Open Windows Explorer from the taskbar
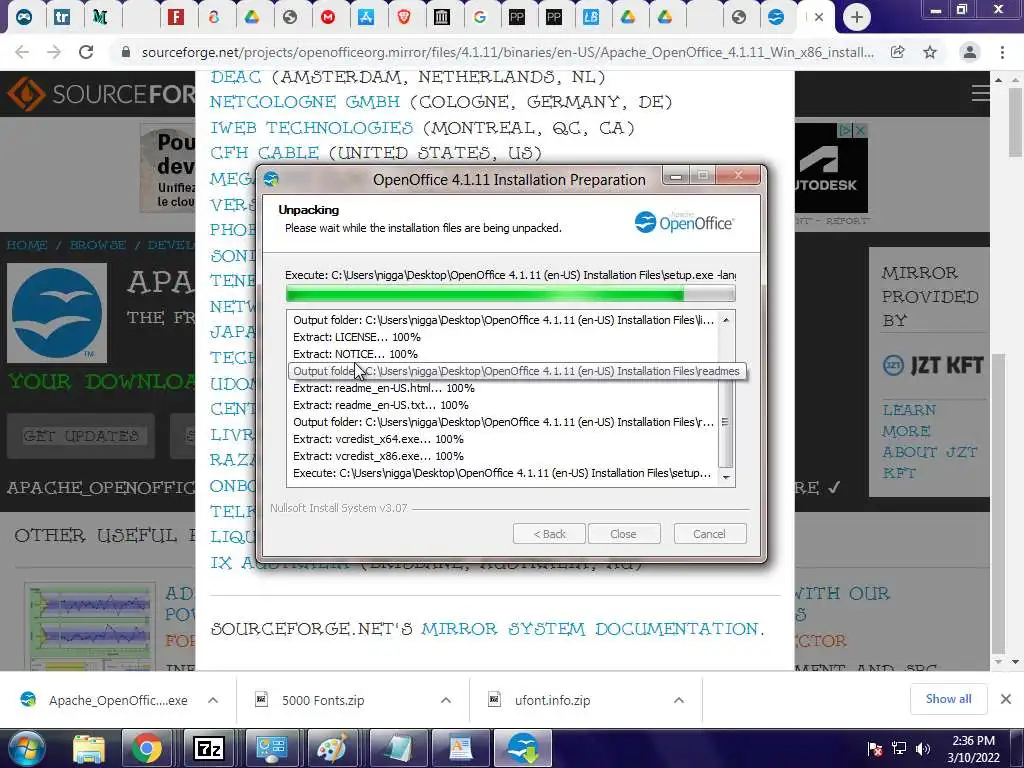 [88, 748]
